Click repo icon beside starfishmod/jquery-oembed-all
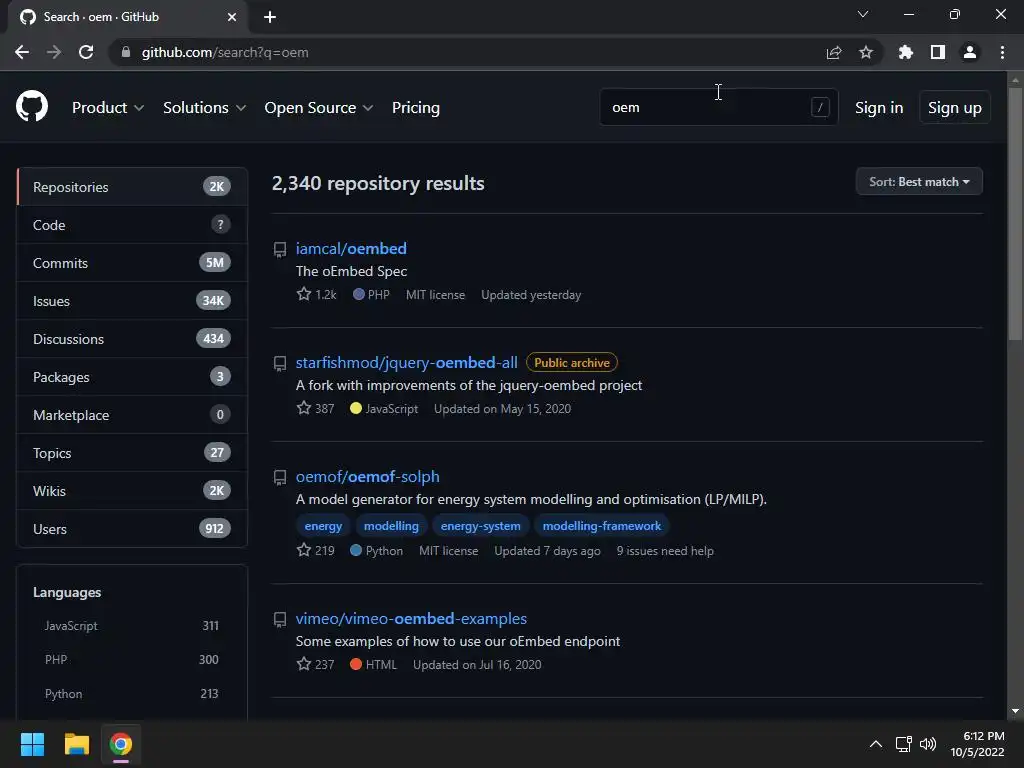Screen dimensions: 1024x768 pyautogui.click(x=280, y=364)
